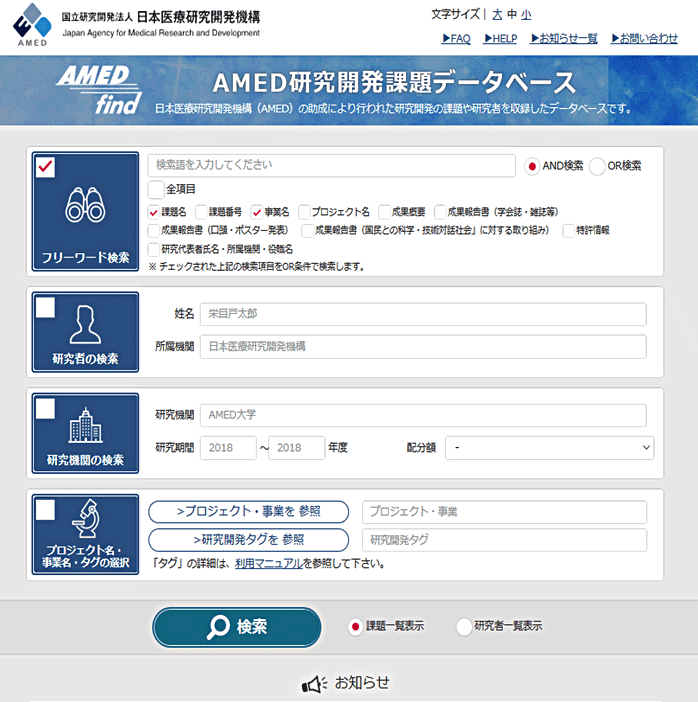
Task: Select the AND検索 radio button
Action: pyautogui.click(x=532, y=167)
